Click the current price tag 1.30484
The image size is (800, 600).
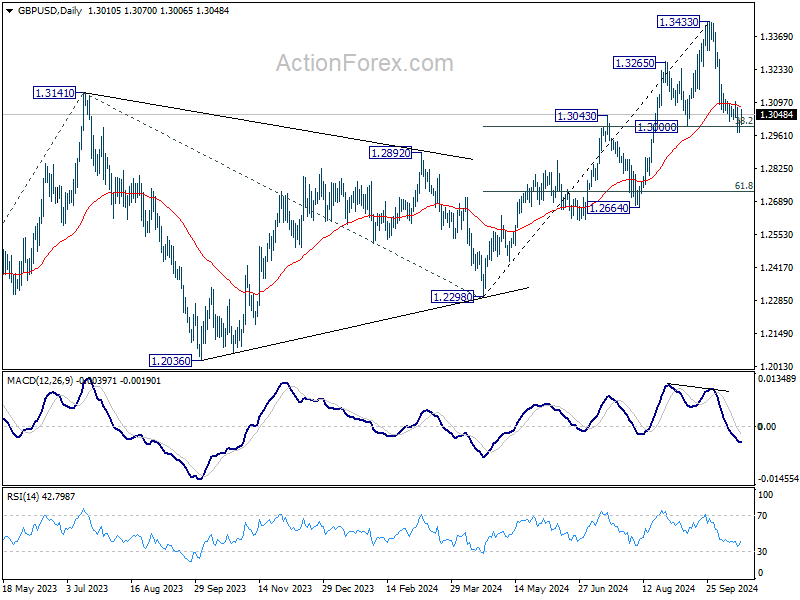coord(777,115)
